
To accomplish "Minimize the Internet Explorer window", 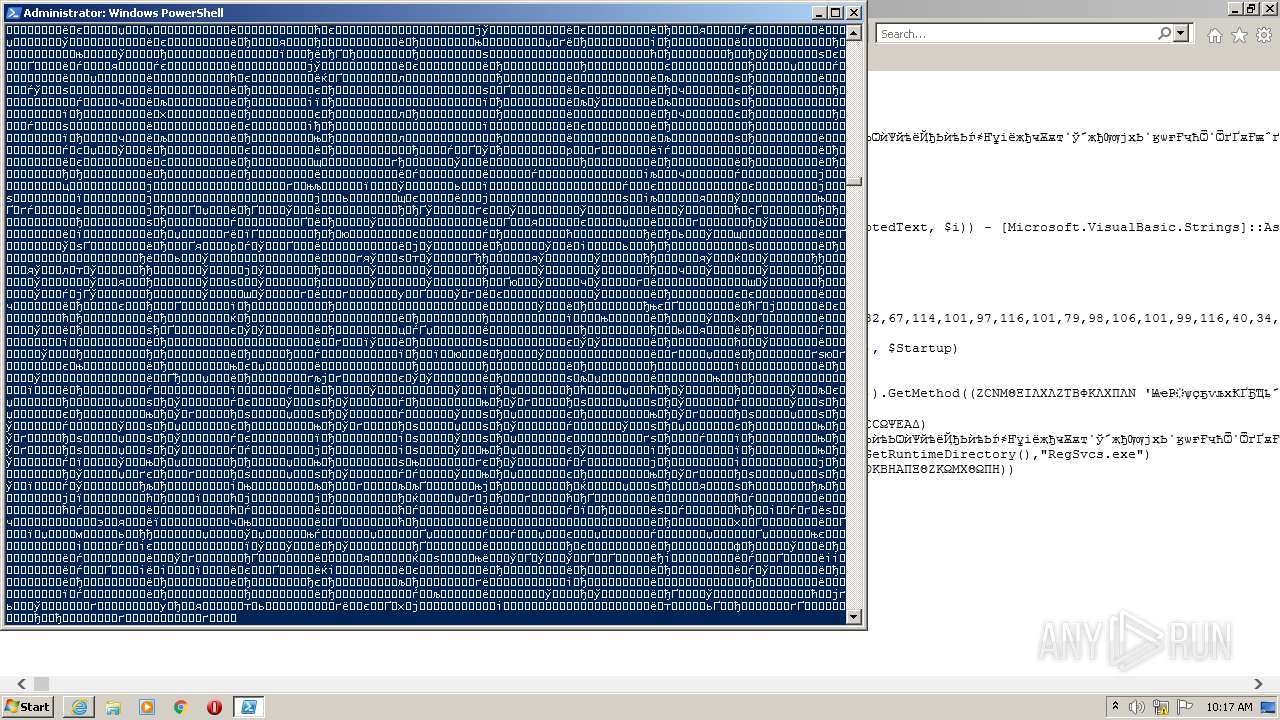I will pos(1233,9).
